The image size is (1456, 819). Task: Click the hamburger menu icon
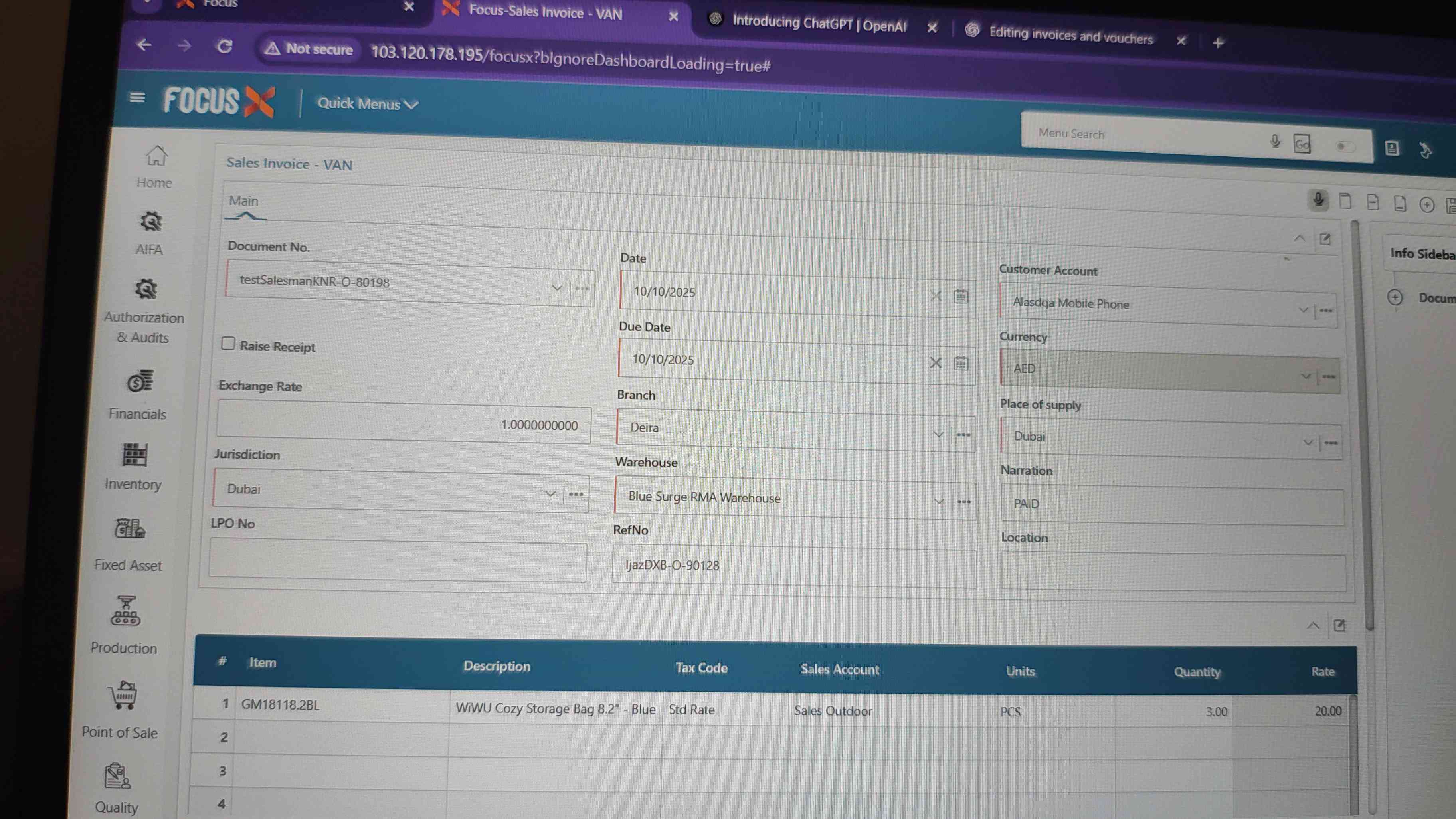pos(137,98)
